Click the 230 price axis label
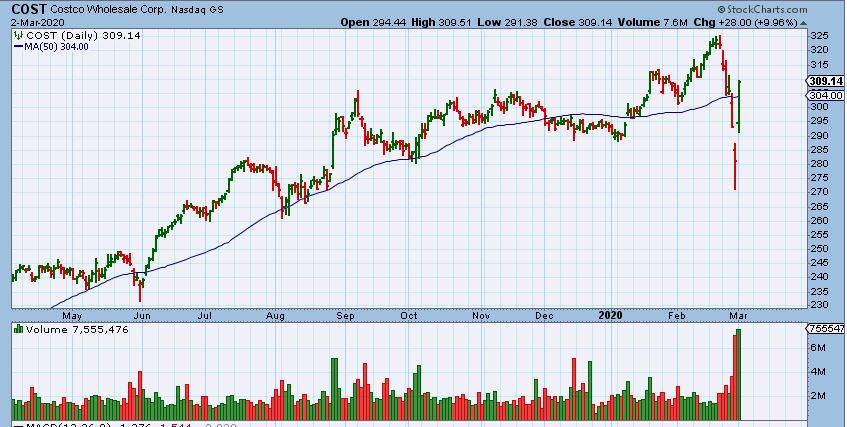The image size is (847, 427). coord(819,304)
